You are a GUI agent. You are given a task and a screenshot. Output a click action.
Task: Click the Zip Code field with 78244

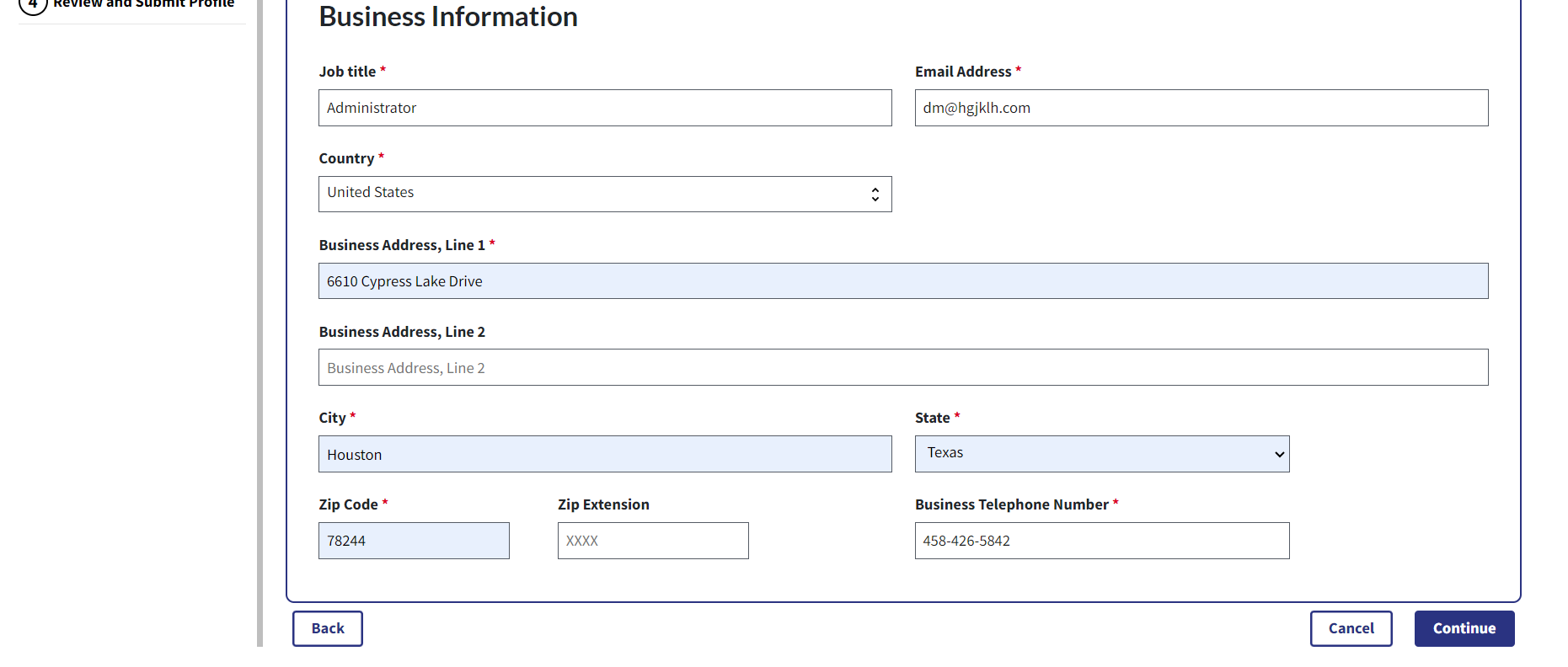[x=414, y=541]
